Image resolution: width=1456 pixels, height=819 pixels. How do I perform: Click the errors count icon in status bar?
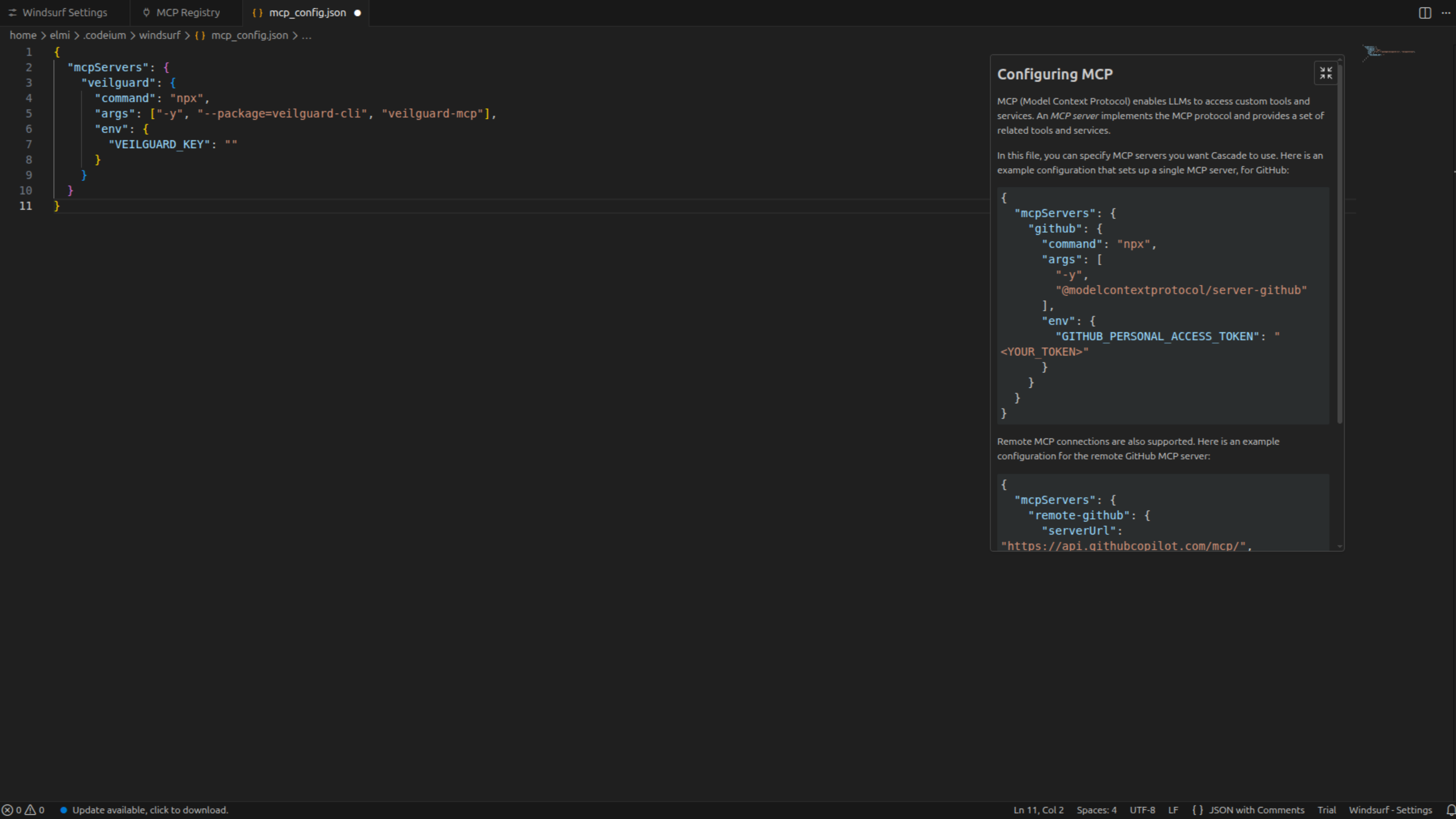(7, 810)
